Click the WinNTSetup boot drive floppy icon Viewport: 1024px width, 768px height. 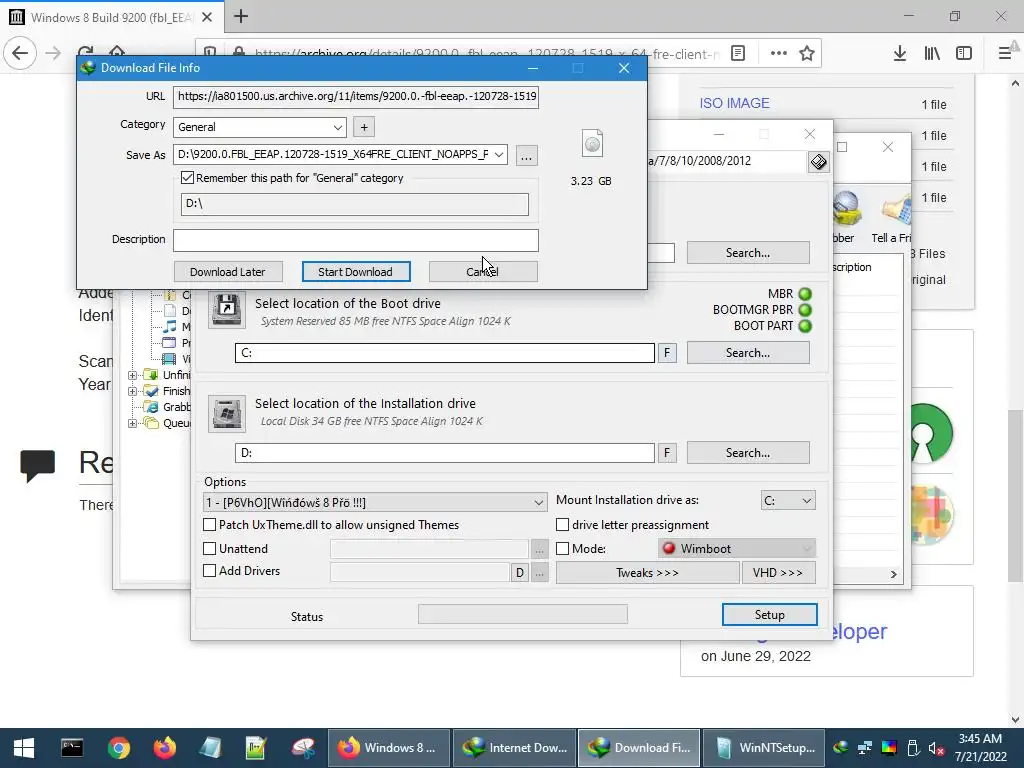tap(227, 309)
